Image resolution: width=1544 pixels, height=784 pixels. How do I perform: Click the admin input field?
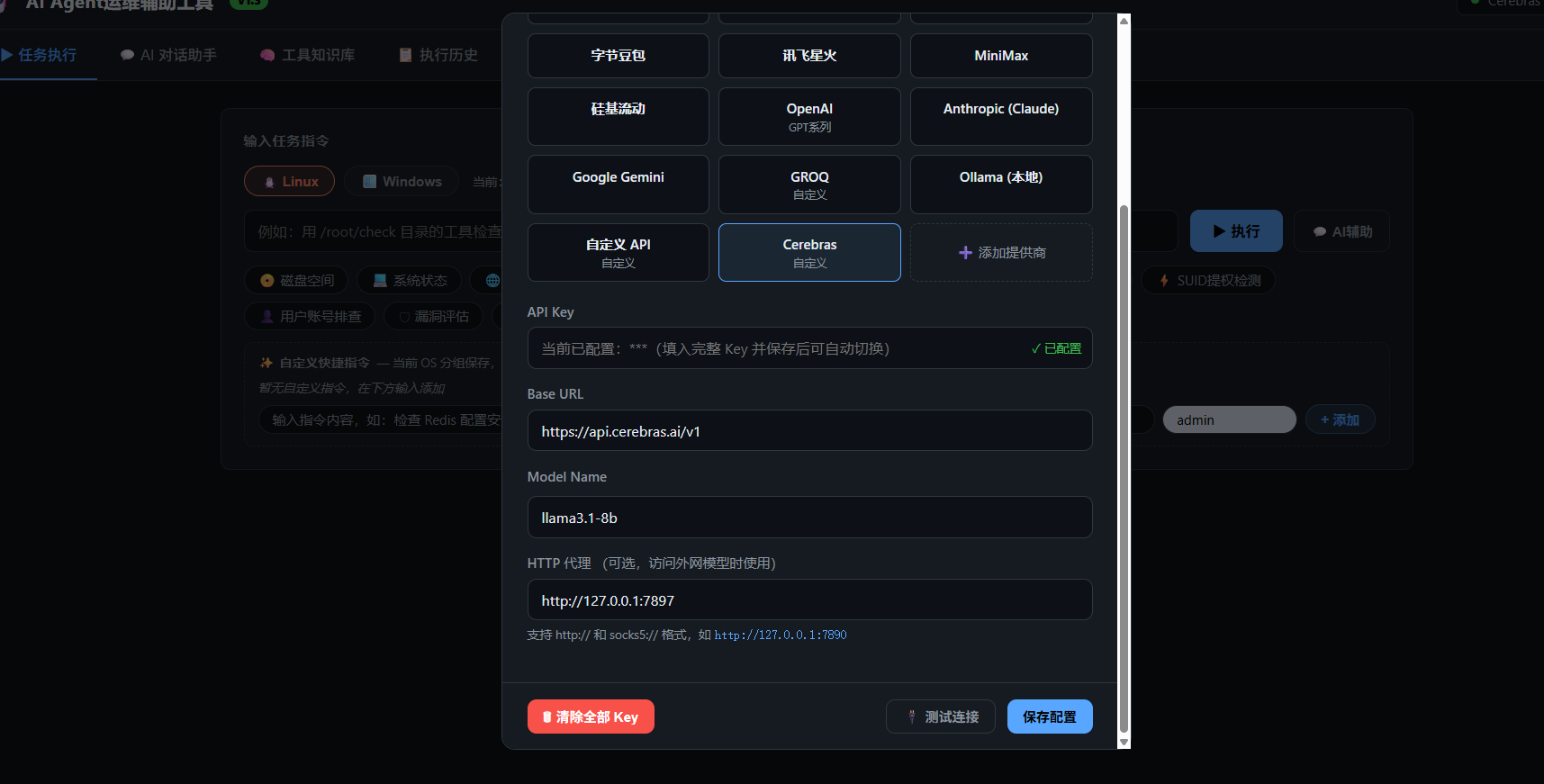coord(1230,419)
